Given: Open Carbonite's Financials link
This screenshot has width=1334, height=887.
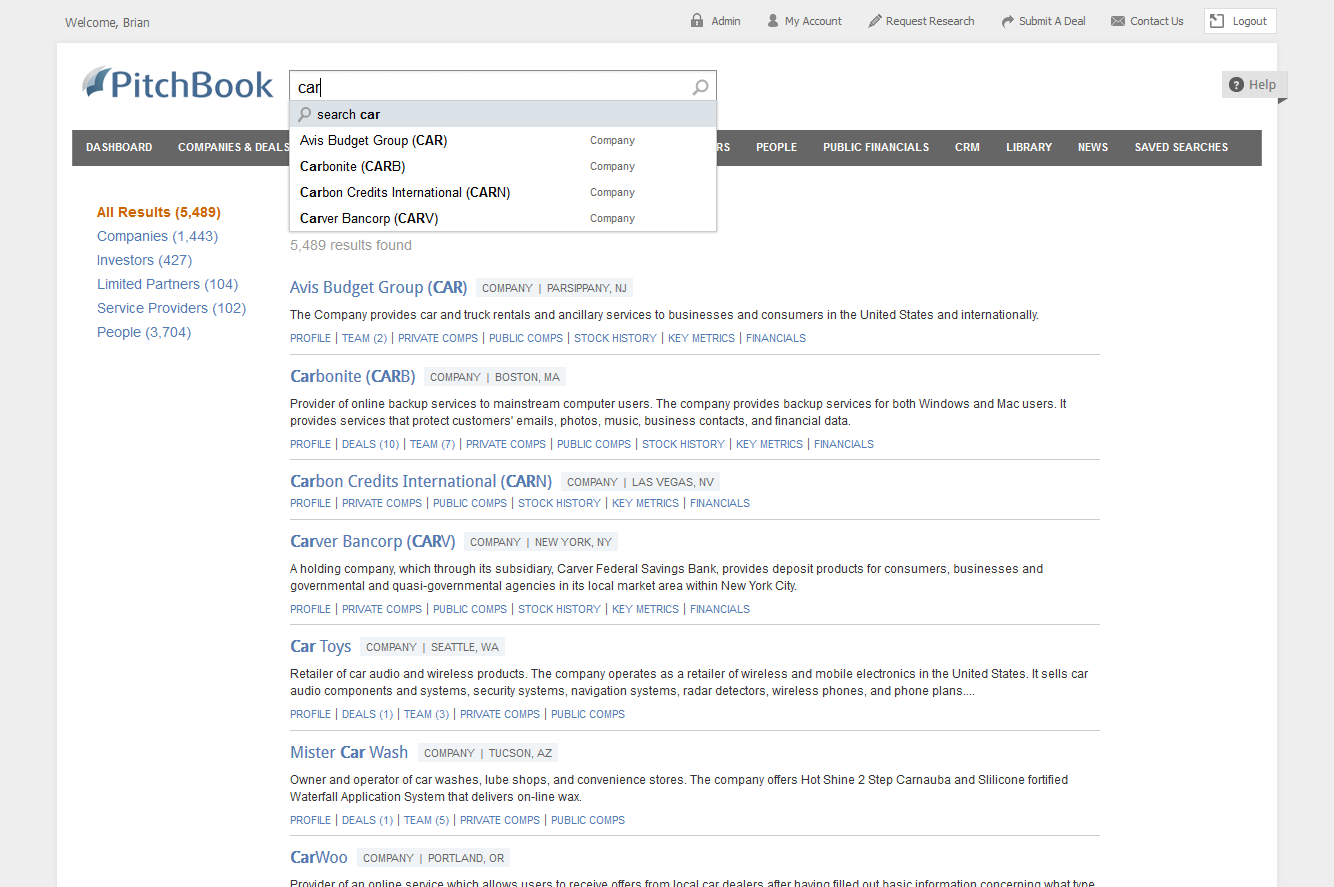Looking at the screenshot, I should (844, 444).
